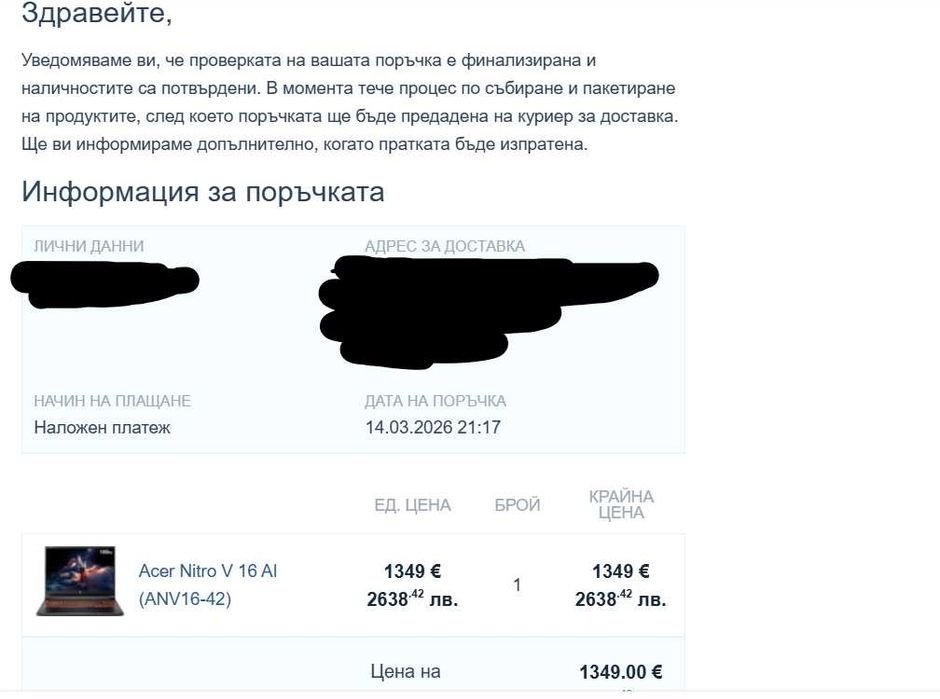This screenshot has width=940, height=699.
Task: Click the 'ЕД. ЦЕНА' column header
Action: [412, 505]
